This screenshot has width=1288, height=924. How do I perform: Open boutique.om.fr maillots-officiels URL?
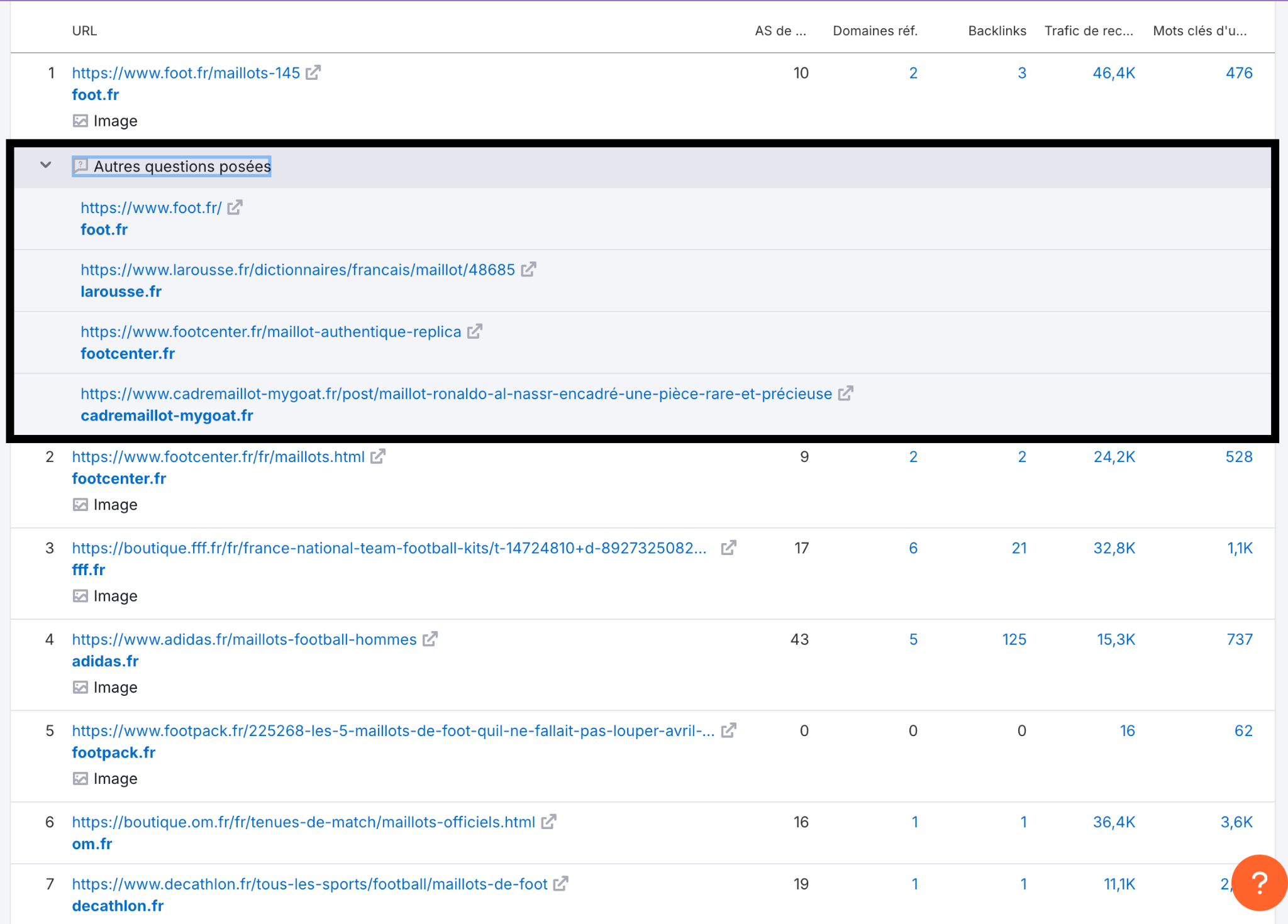coord(304,822)
